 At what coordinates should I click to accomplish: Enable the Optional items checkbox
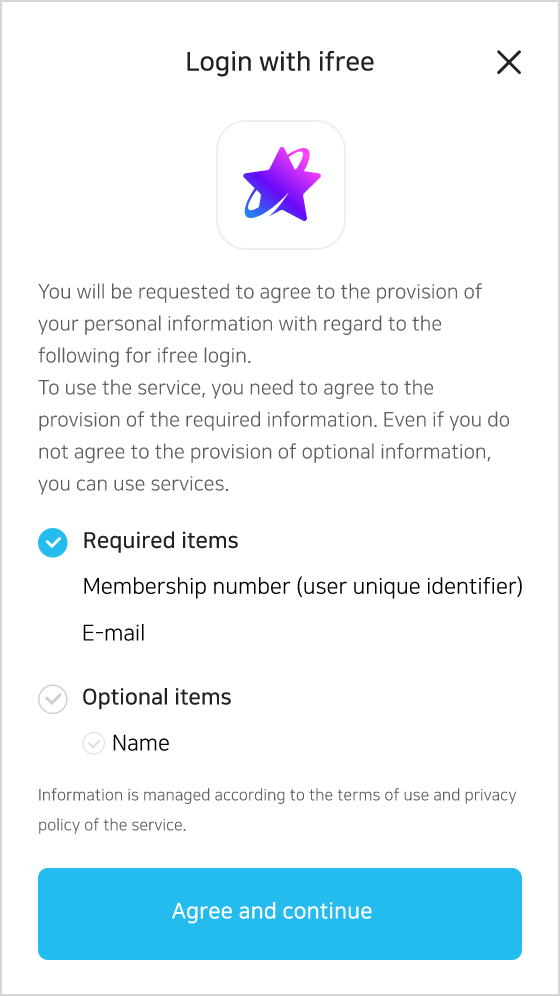[53, 699]
